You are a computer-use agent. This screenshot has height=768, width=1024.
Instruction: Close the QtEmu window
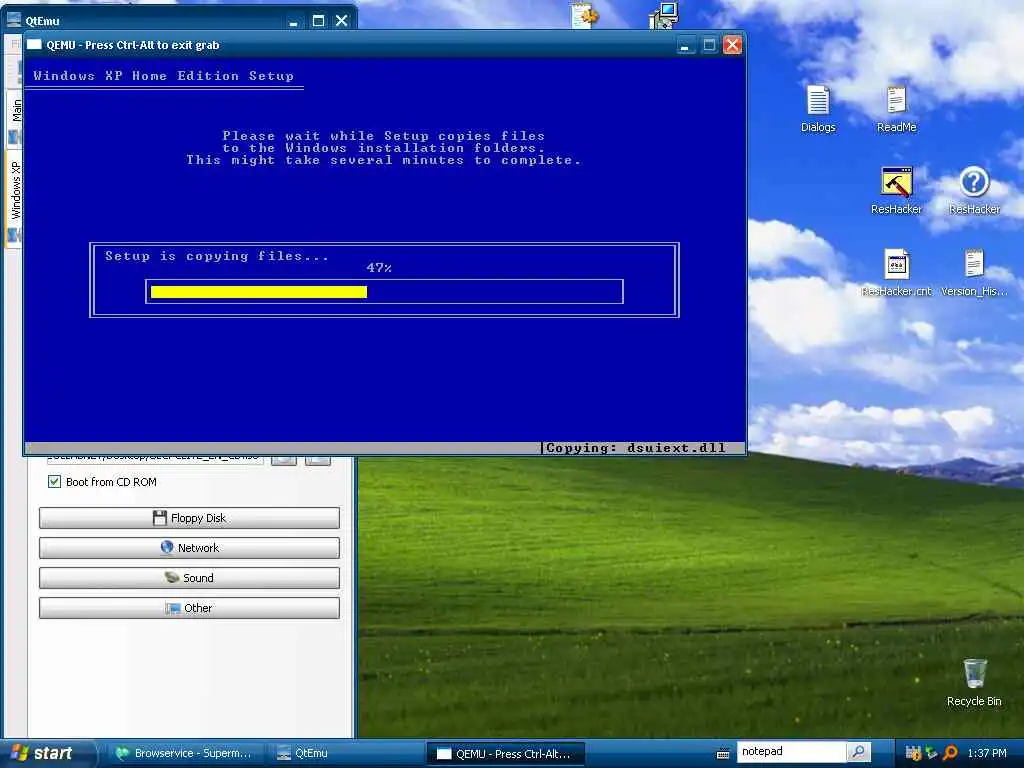[342, 20]
